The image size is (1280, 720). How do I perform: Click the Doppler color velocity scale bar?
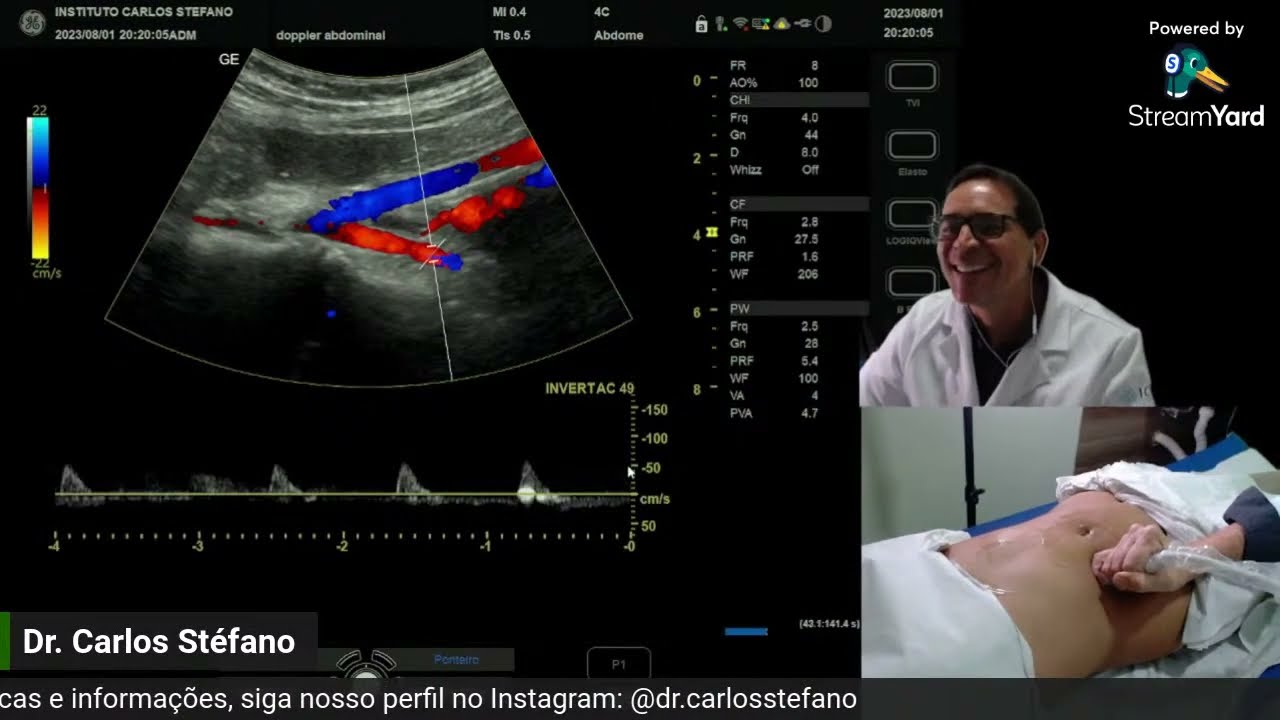click(x=38, y=188)
